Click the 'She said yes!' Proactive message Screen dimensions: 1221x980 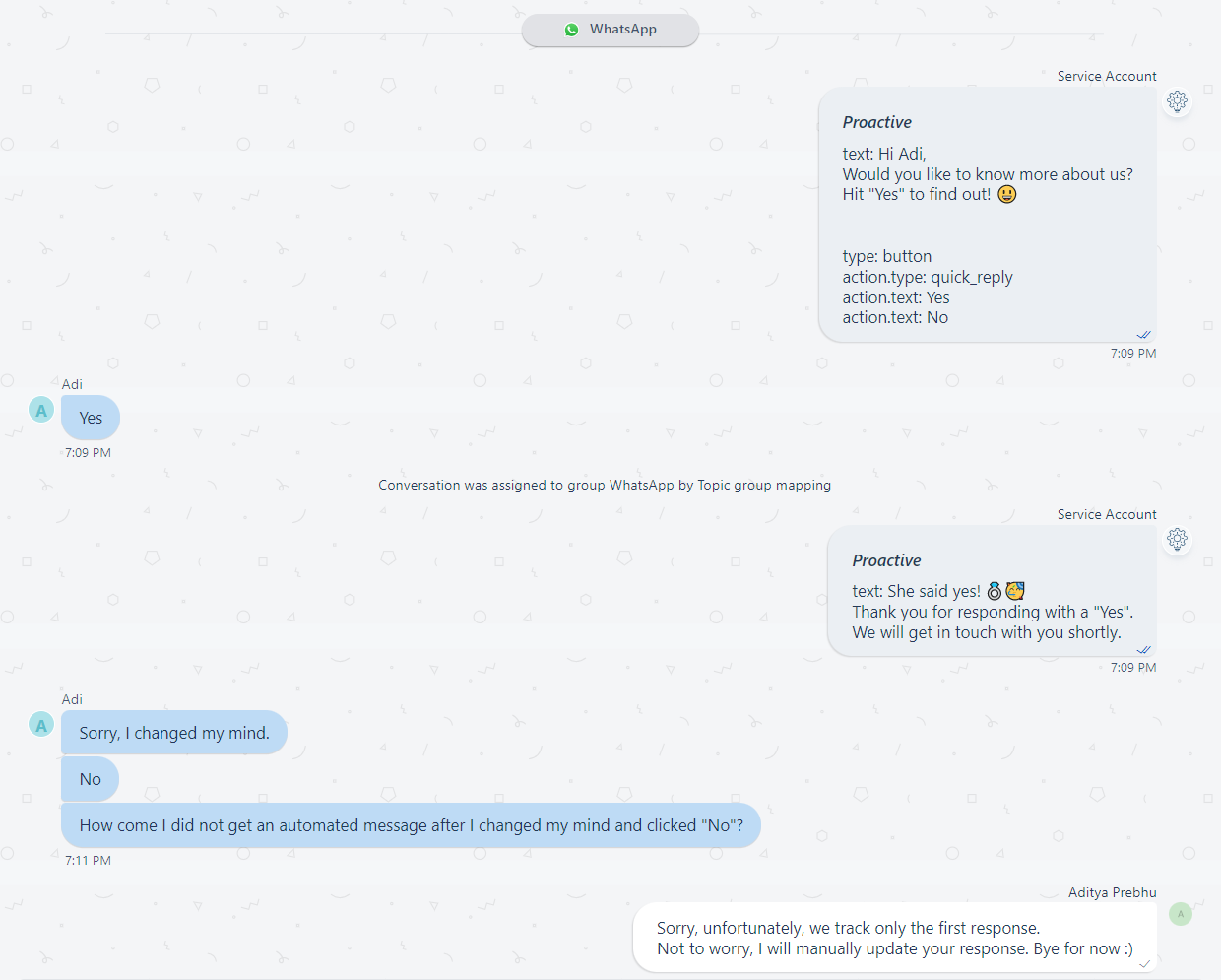point(992,591)
